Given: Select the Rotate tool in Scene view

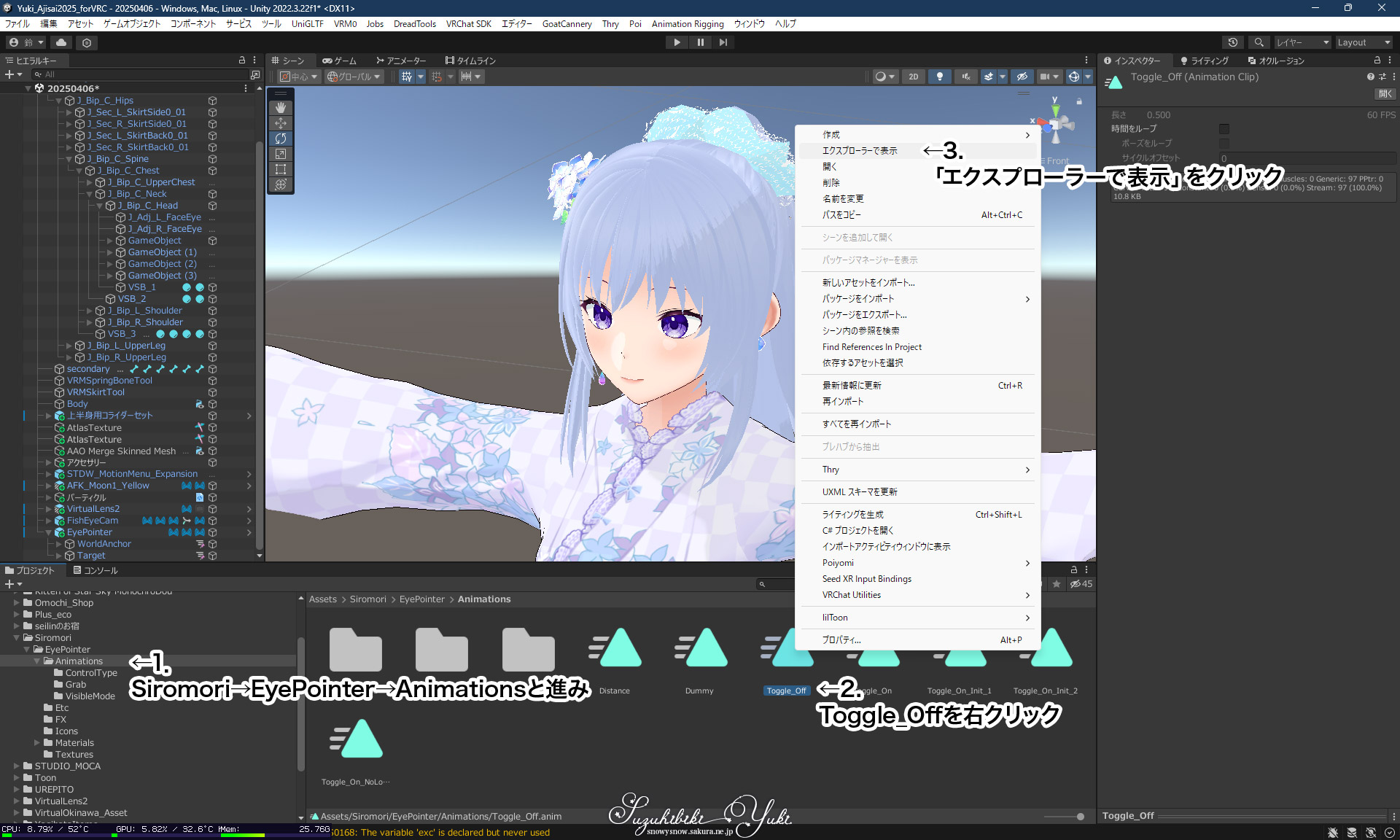Looking at the screenshot, I should (281, 139).
